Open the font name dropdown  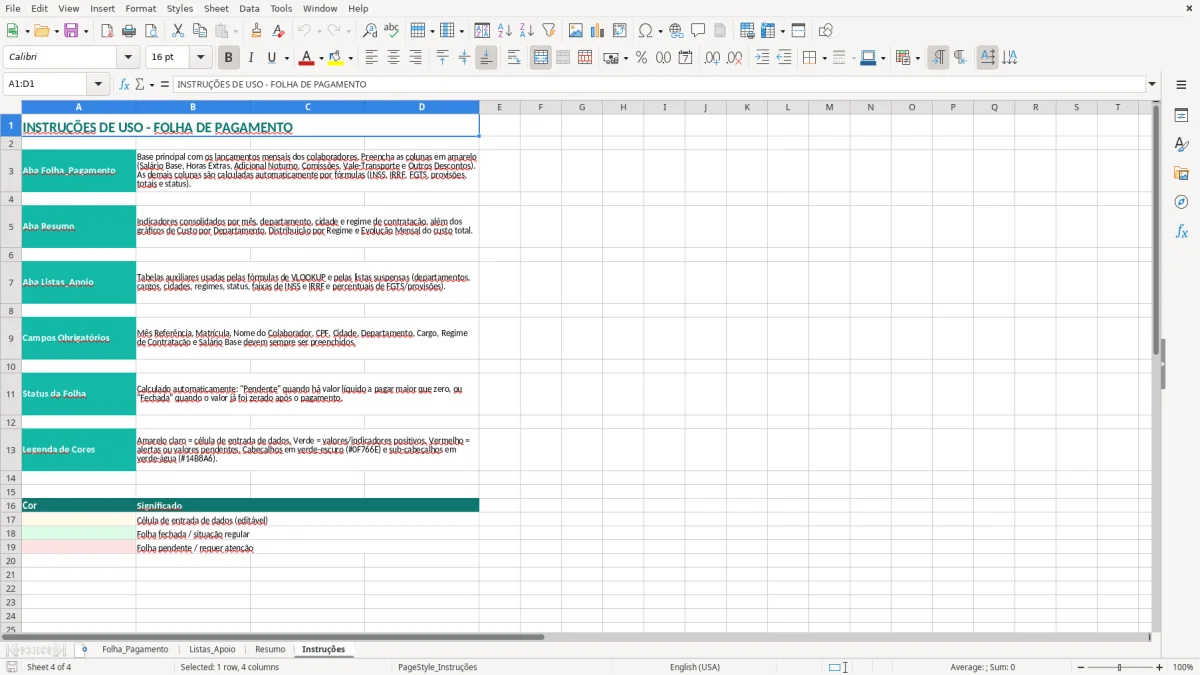[127, 58]
